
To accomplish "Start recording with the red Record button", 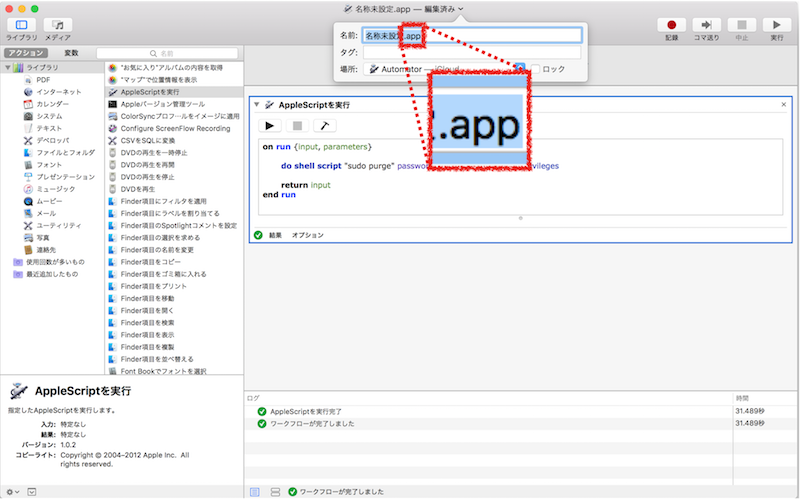I will [671, 25].
